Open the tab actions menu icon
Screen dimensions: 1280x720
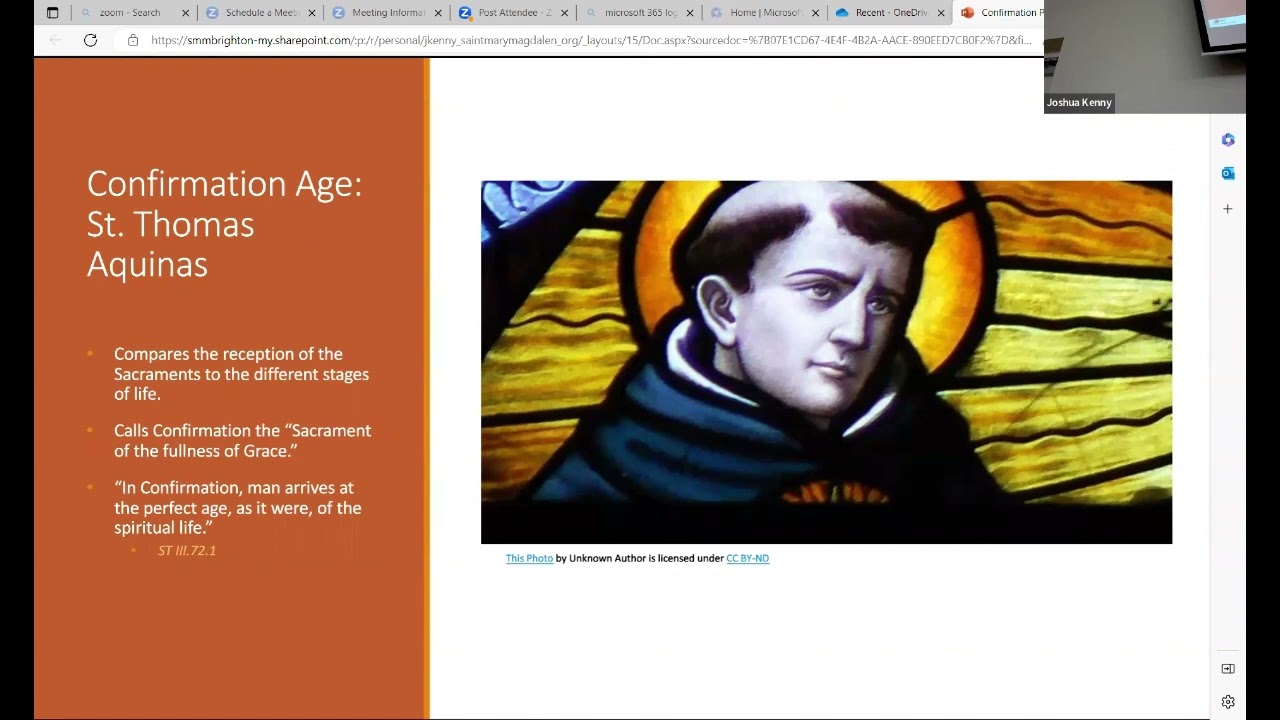[53, 13]
